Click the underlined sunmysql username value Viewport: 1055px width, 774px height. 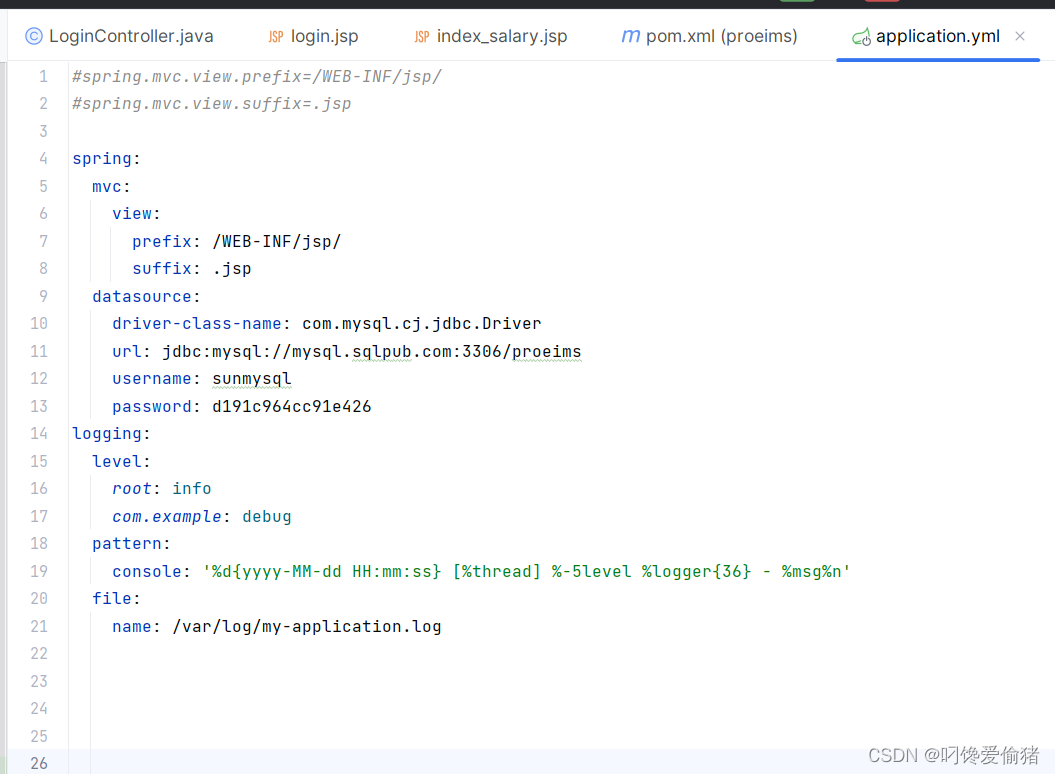tap(251, 378)
